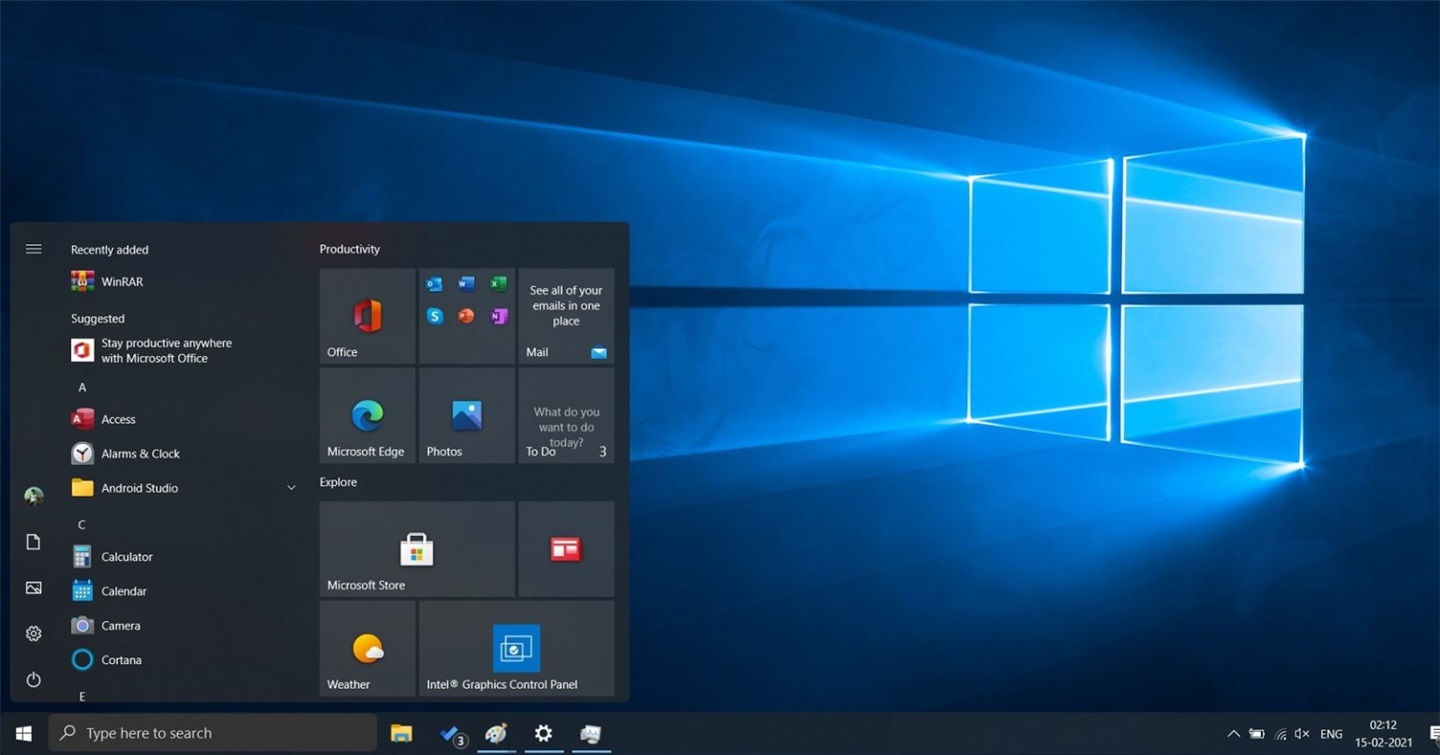The height and width of the screenshot is (755, 1440).
Task: Click the taskbar search box
Action: coord(212,732)
